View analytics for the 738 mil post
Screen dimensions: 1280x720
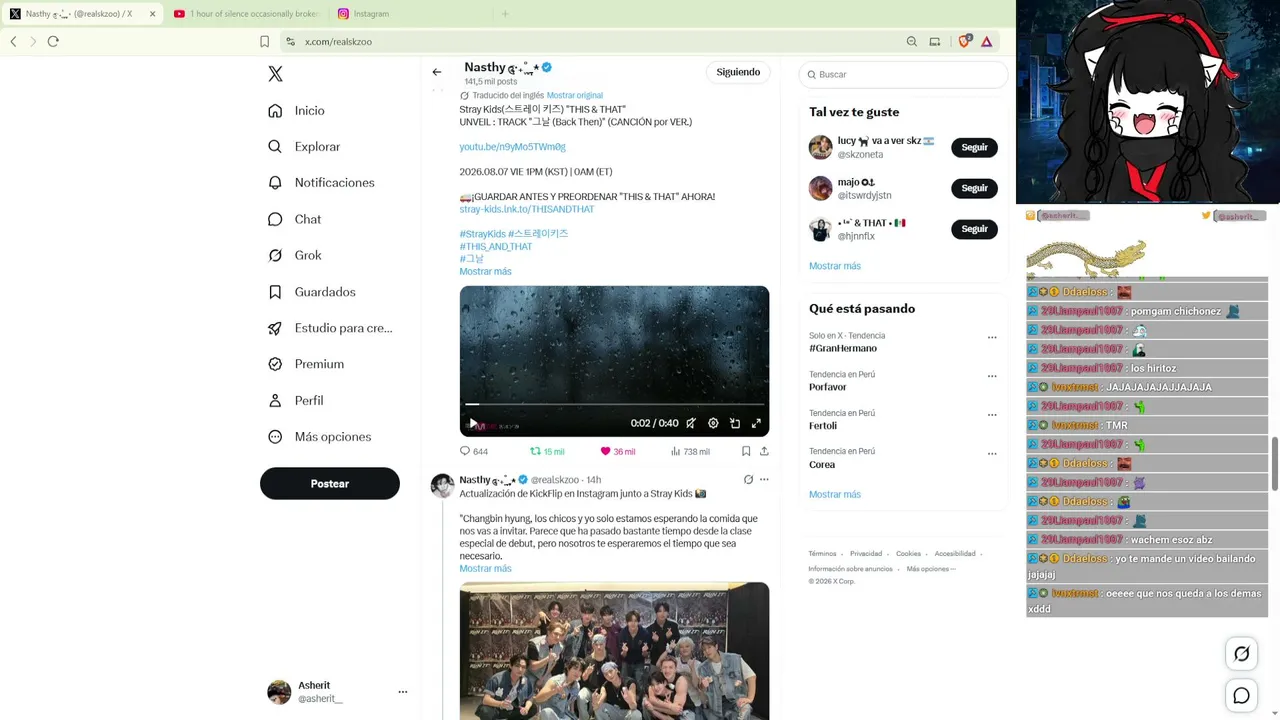click(690, 451)
